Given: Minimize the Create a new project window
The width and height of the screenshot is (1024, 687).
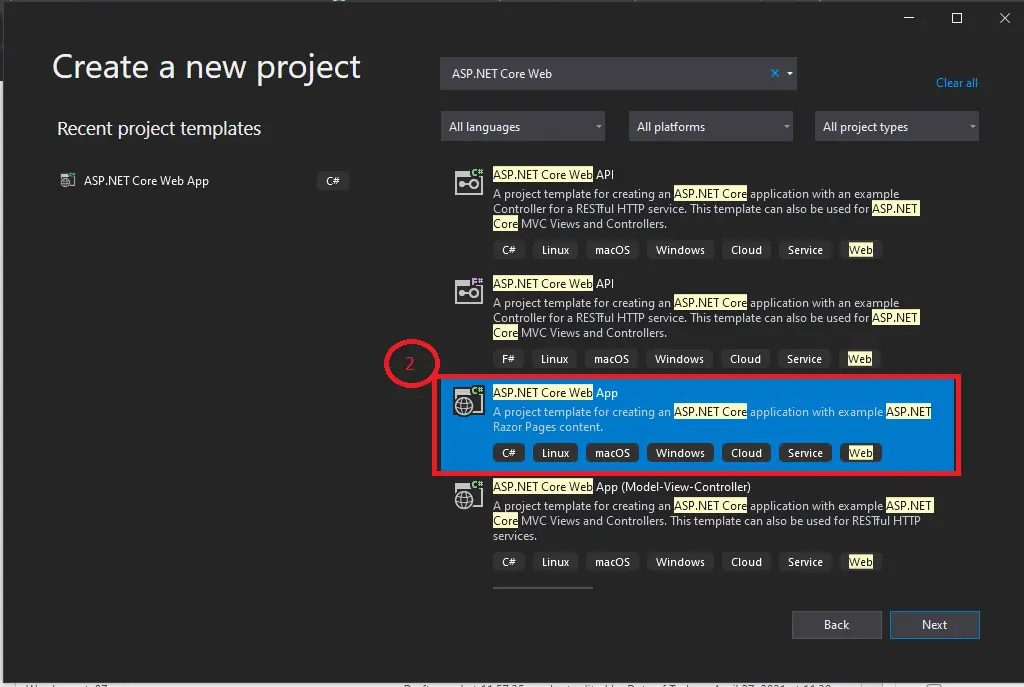Looking at the screenshot, I should point(908,18).
